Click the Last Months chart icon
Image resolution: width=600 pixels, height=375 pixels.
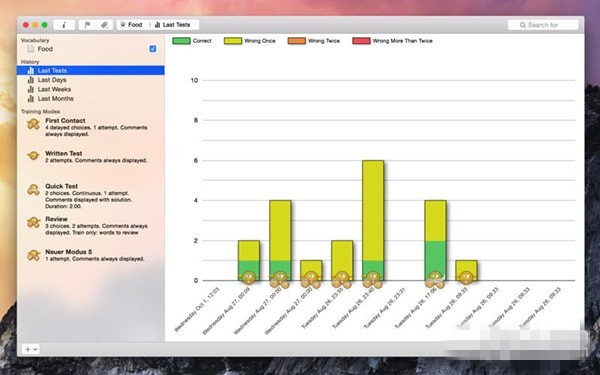pyautogui.click(x=31, y=98)
